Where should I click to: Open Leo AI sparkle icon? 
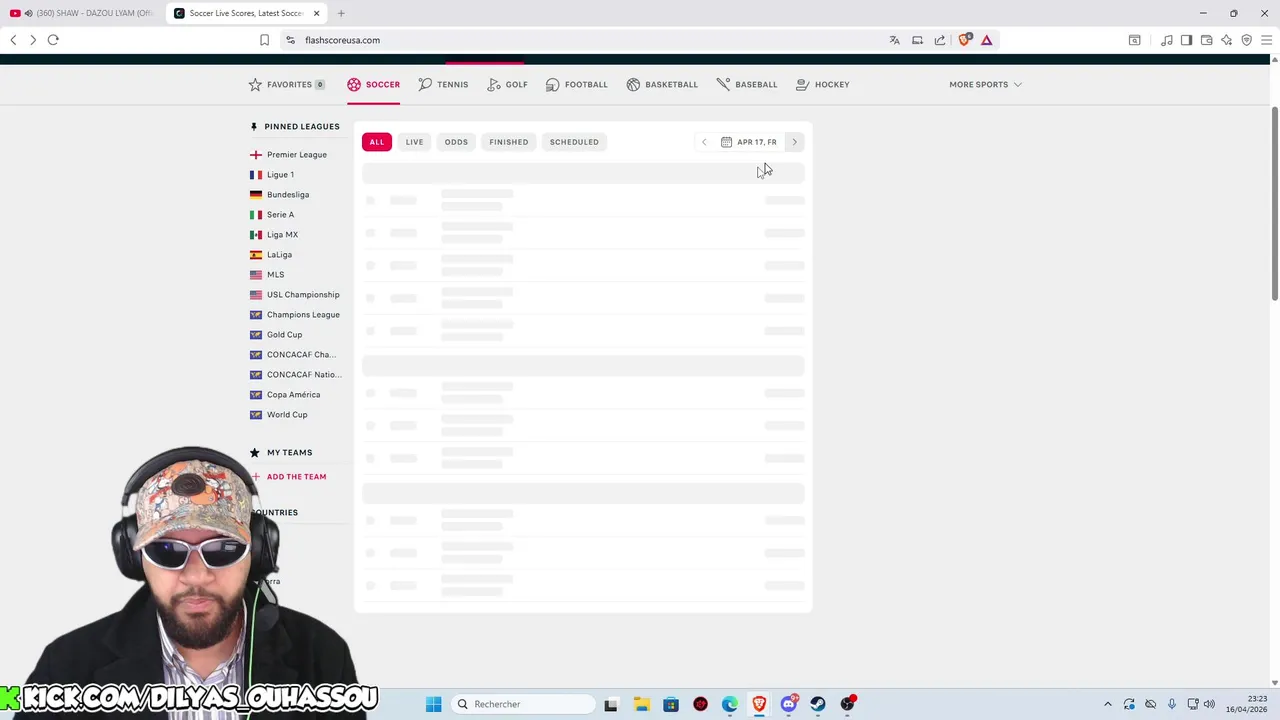tap(1226, 40)
